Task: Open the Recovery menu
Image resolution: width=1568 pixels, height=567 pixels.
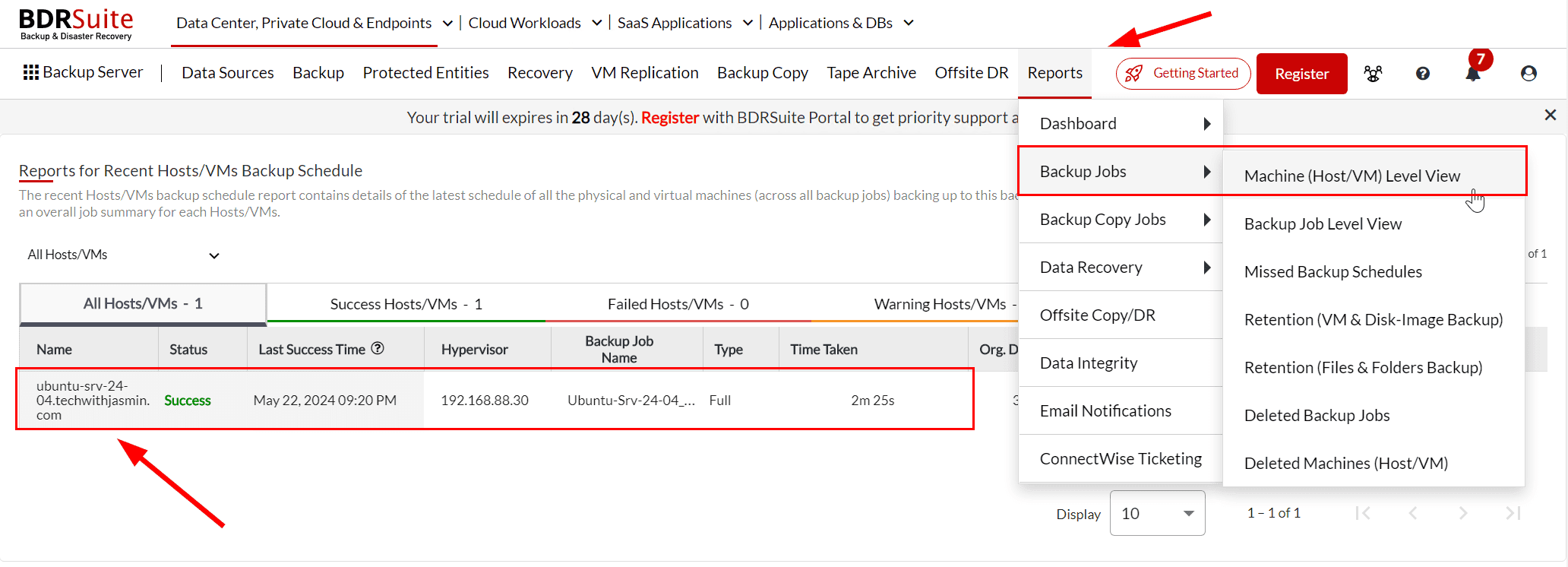Action: pyautogui.click(x=540, y=73)
